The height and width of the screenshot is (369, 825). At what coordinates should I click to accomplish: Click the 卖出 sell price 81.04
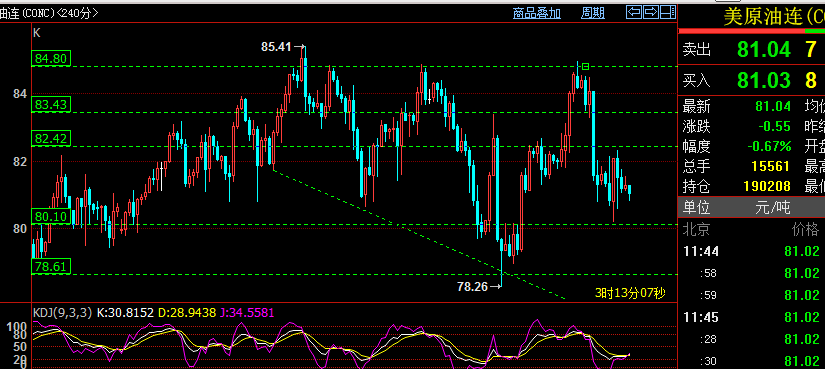[763, 50]
